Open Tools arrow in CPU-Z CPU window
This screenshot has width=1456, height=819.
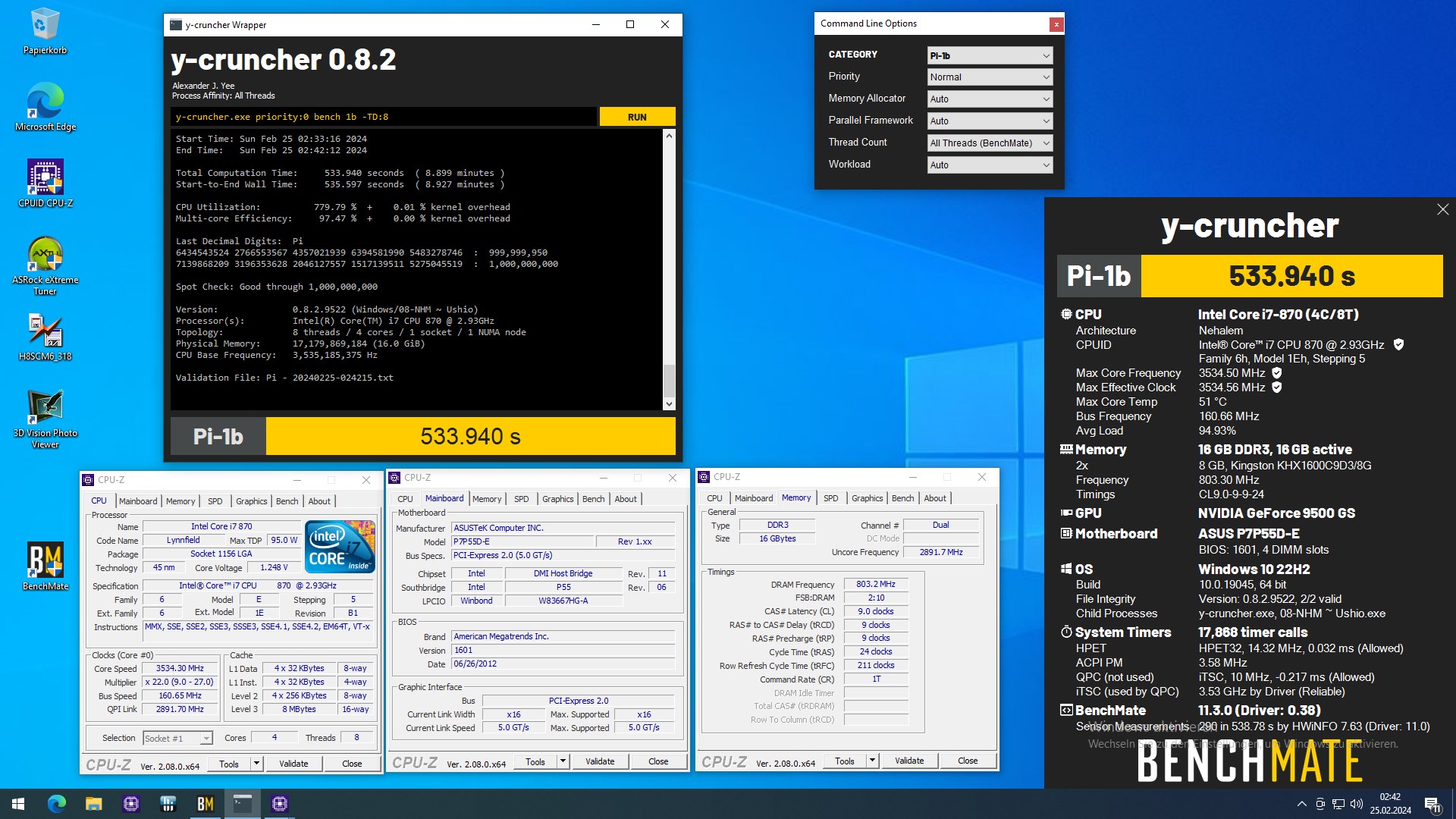(257, 764)
